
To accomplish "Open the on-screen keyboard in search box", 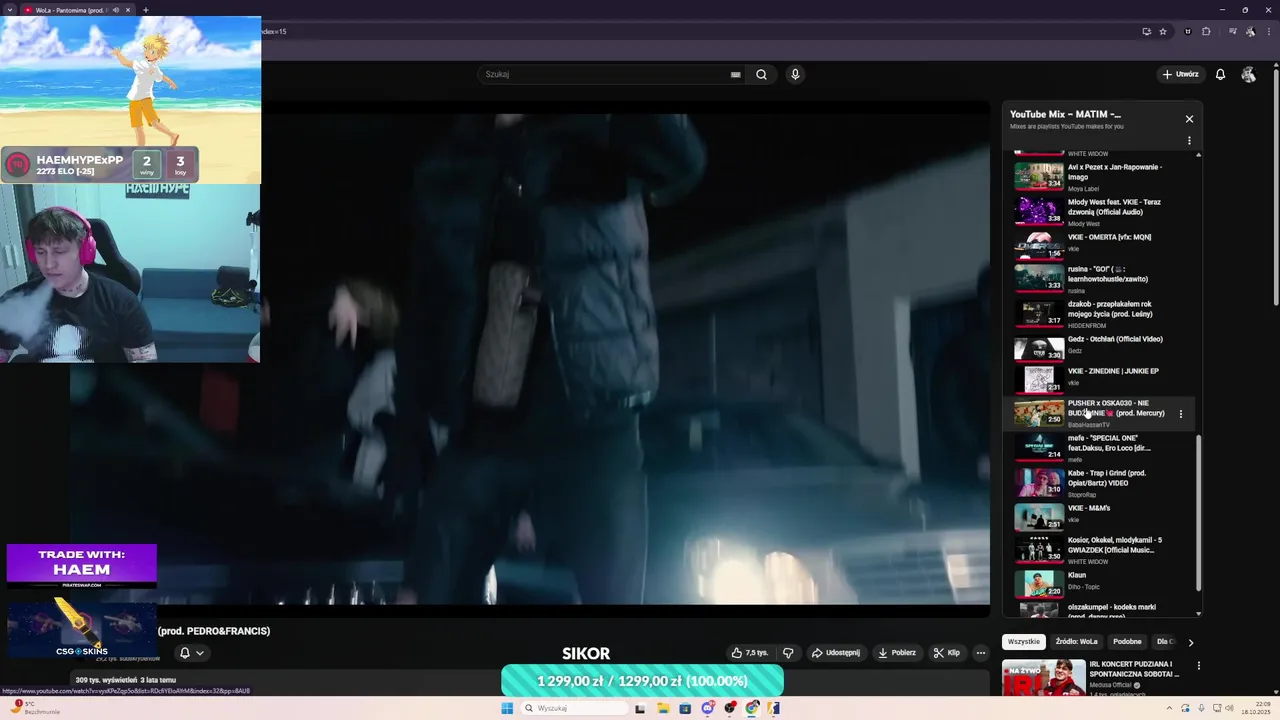I will 735,74.
